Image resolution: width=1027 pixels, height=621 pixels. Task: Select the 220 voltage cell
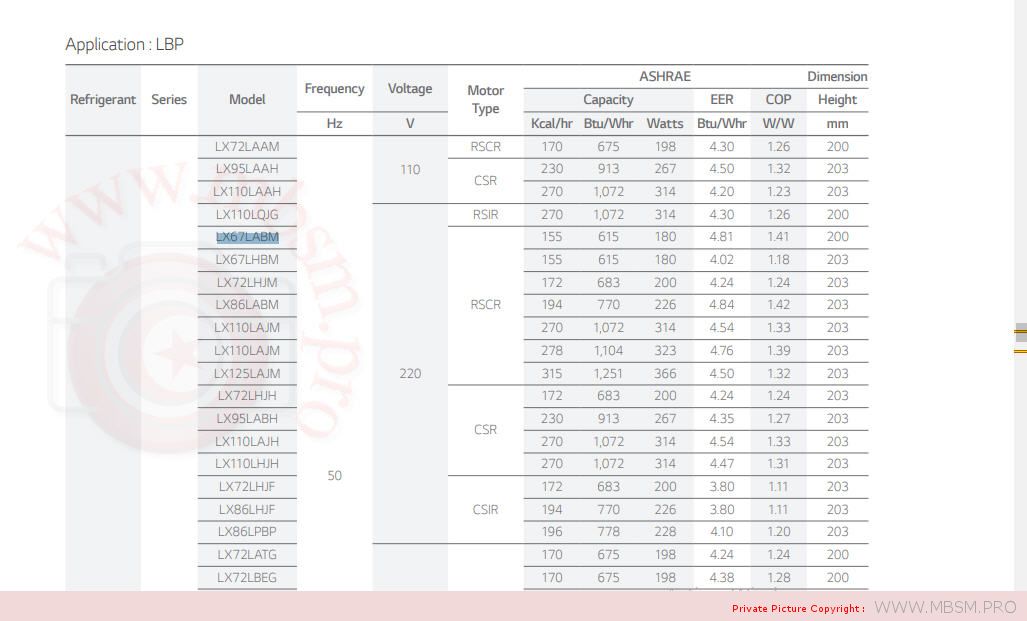click(x=410, y=374)
